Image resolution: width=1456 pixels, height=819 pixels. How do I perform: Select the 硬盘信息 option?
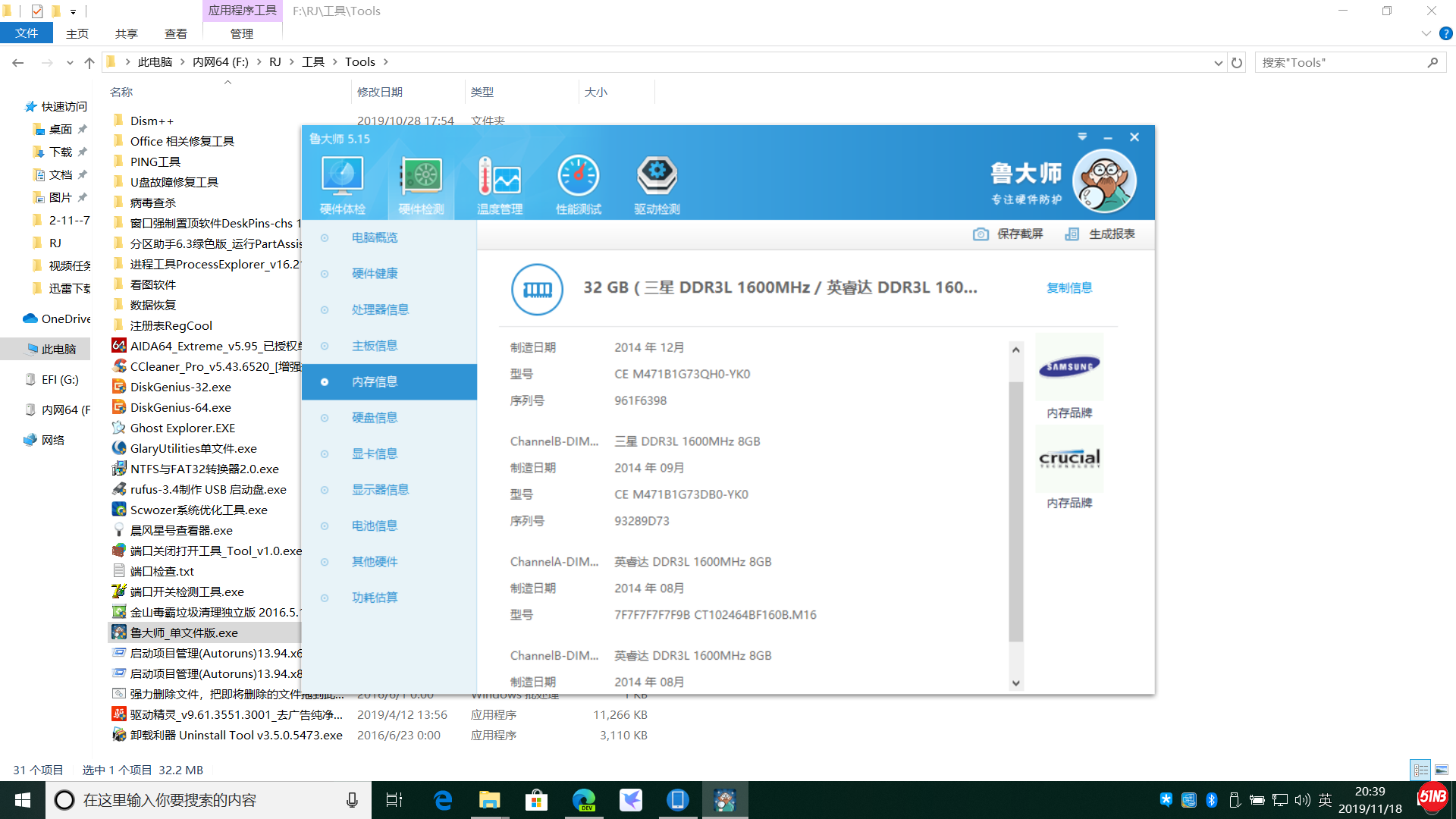[x=375, y=417]
